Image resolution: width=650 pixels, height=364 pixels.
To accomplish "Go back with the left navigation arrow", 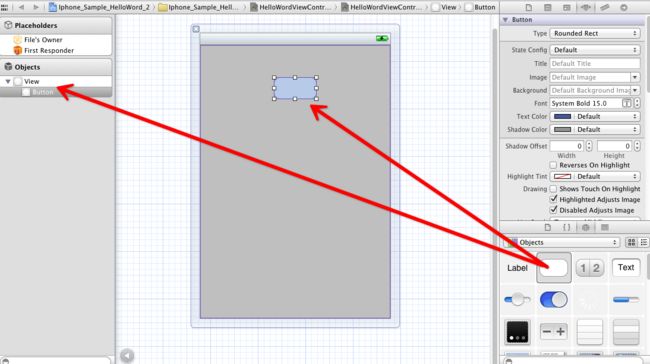I will 21,7.
